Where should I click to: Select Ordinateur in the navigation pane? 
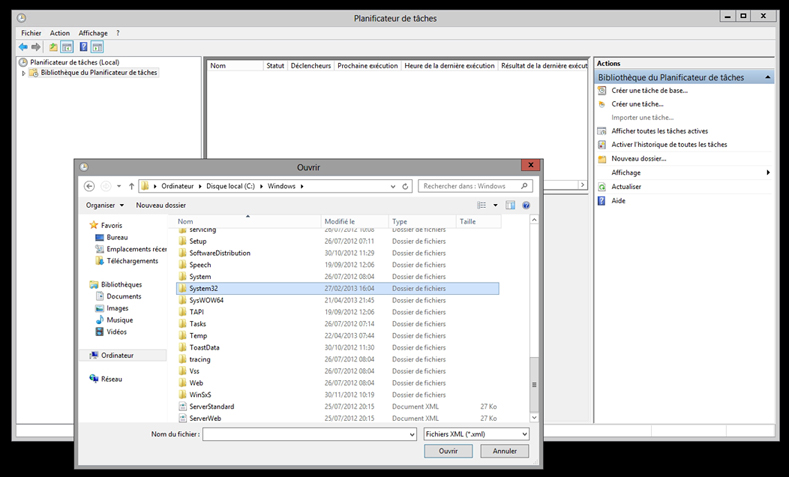click(x=117, y=355)
